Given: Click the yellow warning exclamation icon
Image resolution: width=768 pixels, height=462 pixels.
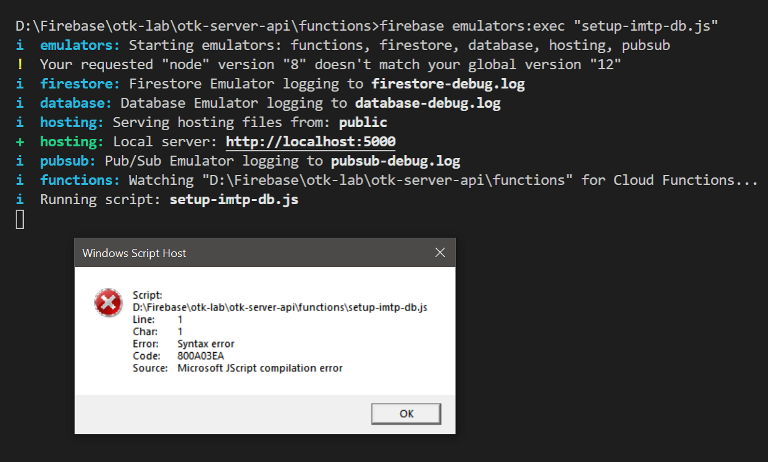Looking at the screenshot, I should [x=20, y=65].
